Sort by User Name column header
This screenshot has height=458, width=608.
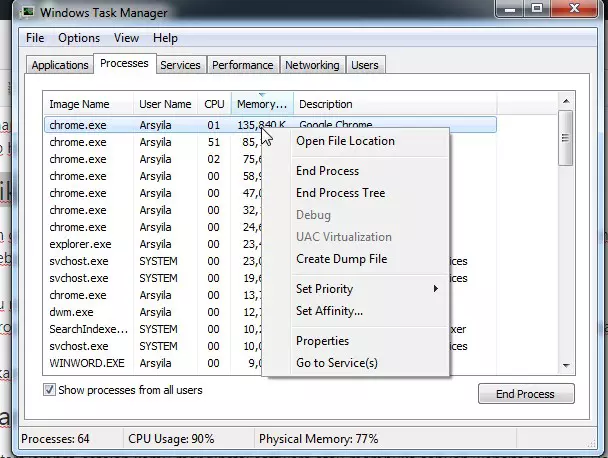pyautogui.click(x=166, y=104)
